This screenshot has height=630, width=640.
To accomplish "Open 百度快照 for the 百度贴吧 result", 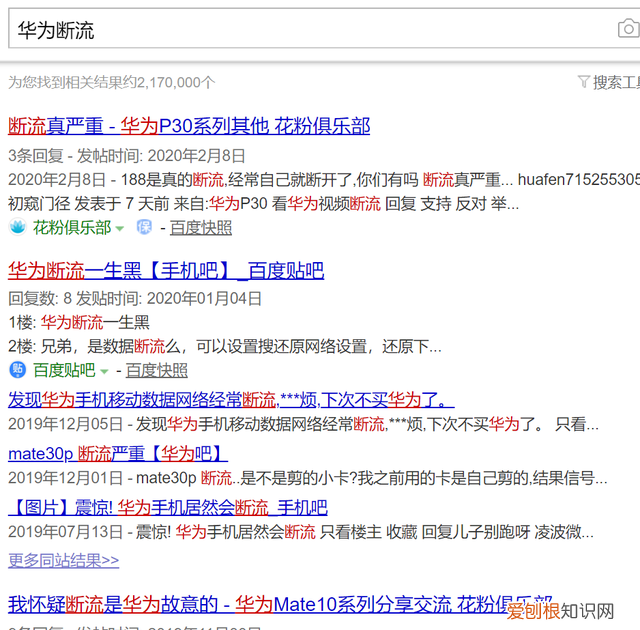I will coord(157,370).
